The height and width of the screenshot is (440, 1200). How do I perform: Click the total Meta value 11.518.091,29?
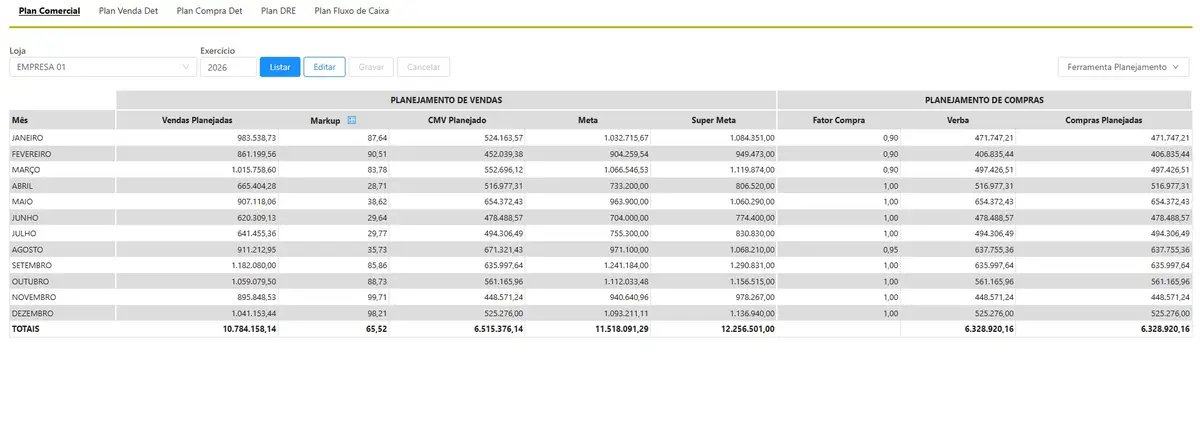pos(623,328)
